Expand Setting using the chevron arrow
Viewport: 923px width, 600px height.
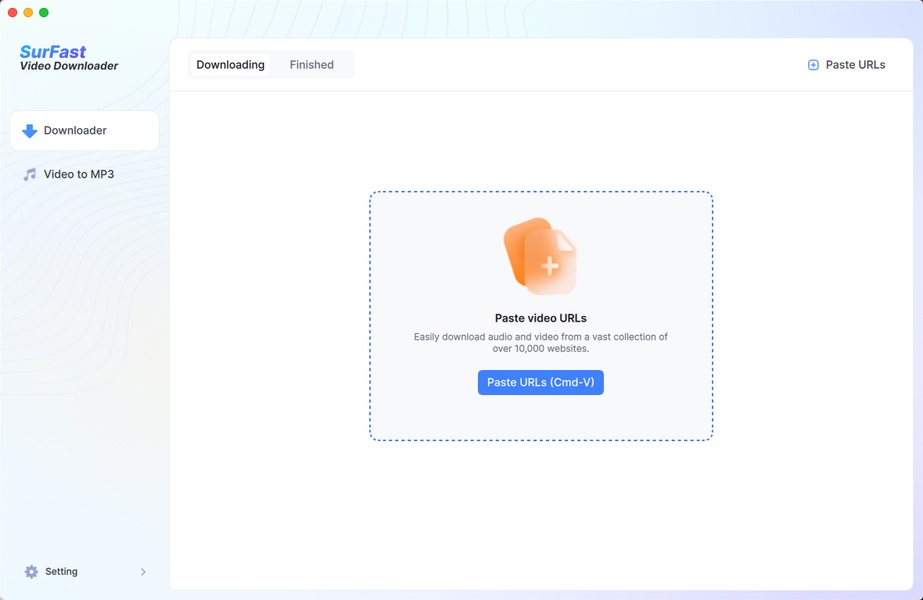point(143,572)
